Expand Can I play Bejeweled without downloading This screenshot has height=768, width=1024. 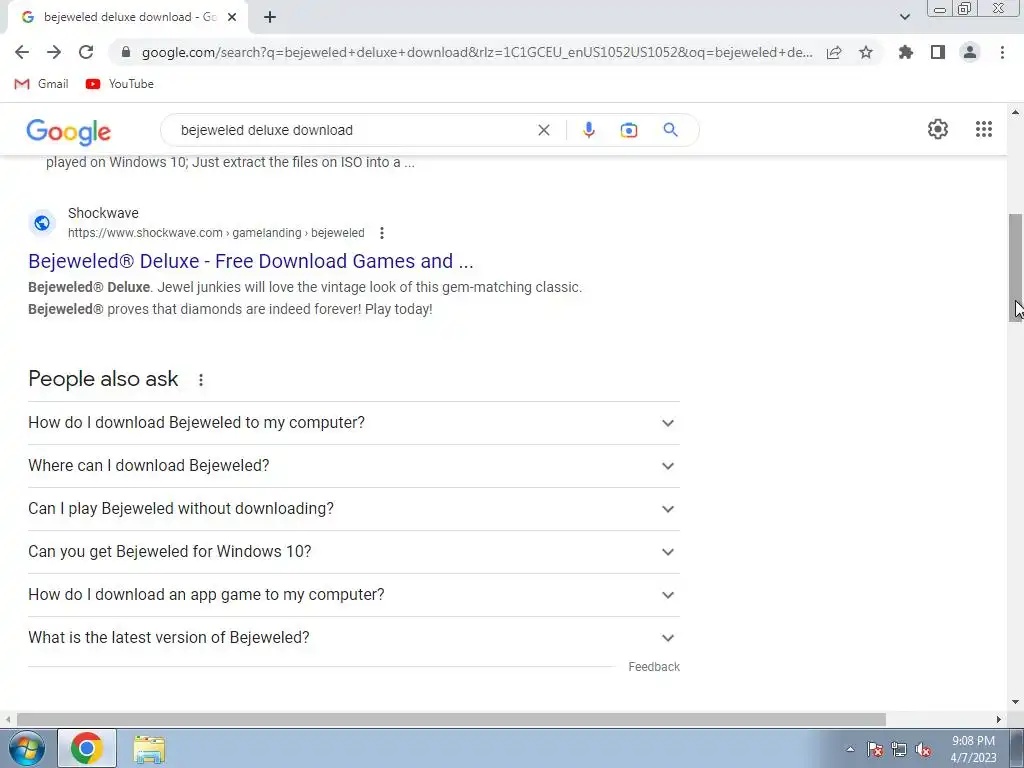point(354,509)
